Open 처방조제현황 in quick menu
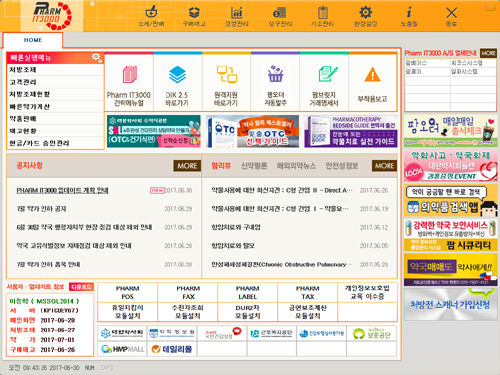This screenshot has height=375, width=500. [x=55, y=94]
